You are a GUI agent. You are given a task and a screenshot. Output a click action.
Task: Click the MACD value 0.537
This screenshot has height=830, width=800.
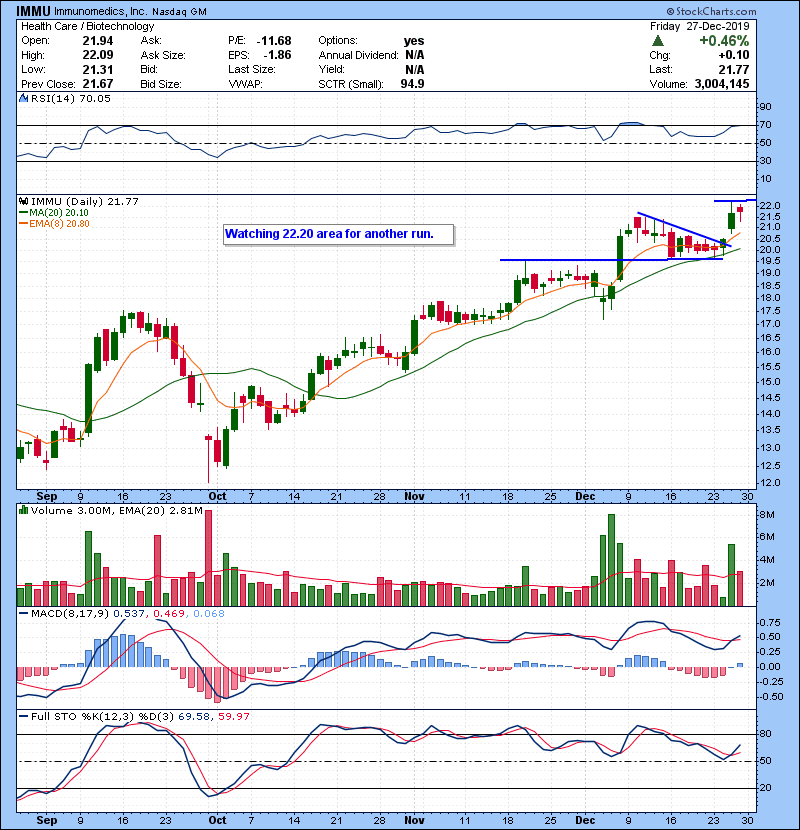coord(129,614)
